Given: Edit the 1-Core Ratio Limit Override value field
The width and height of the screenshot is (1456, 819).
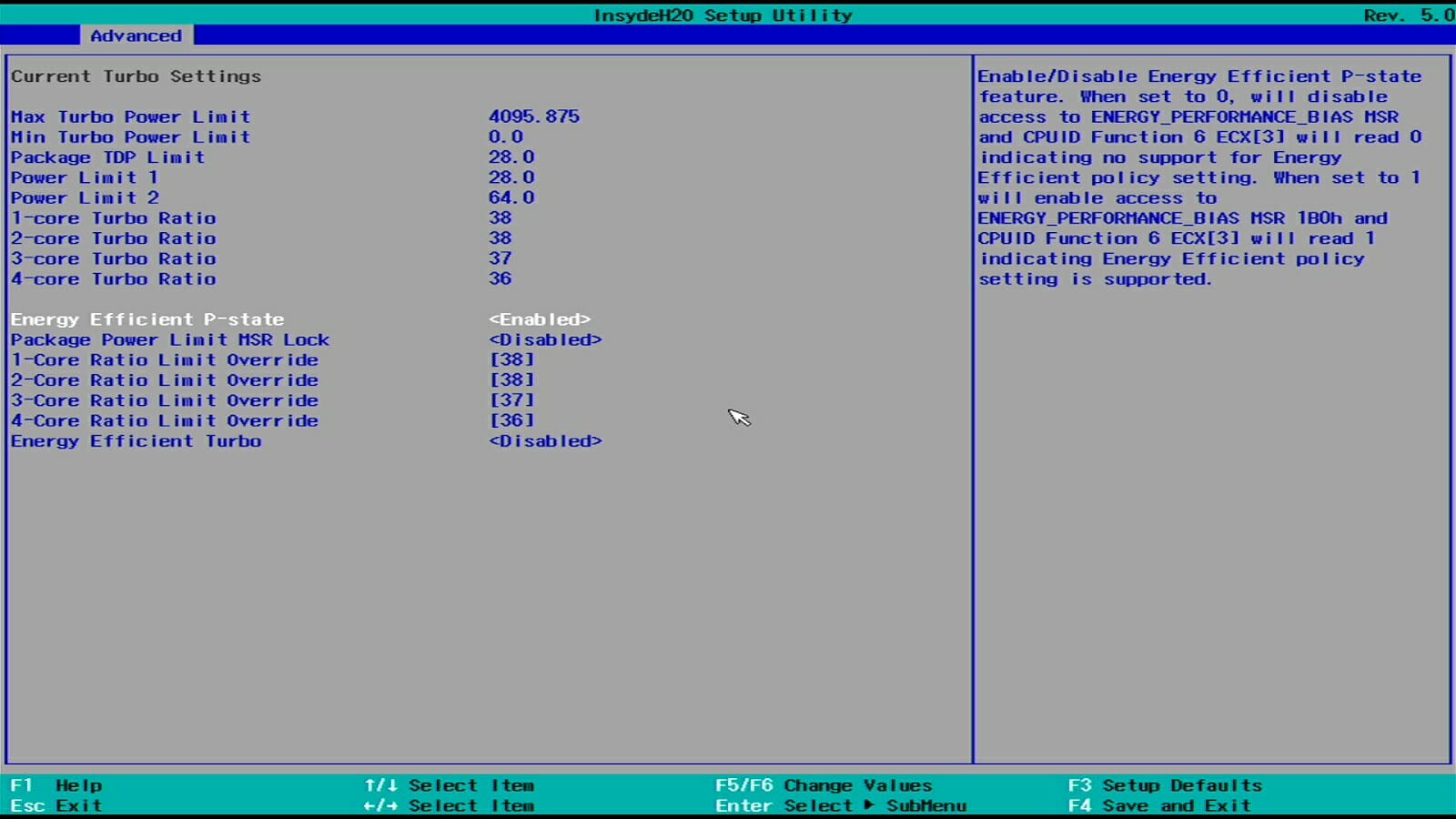Looking at the screenshot, I should [511, 359].
